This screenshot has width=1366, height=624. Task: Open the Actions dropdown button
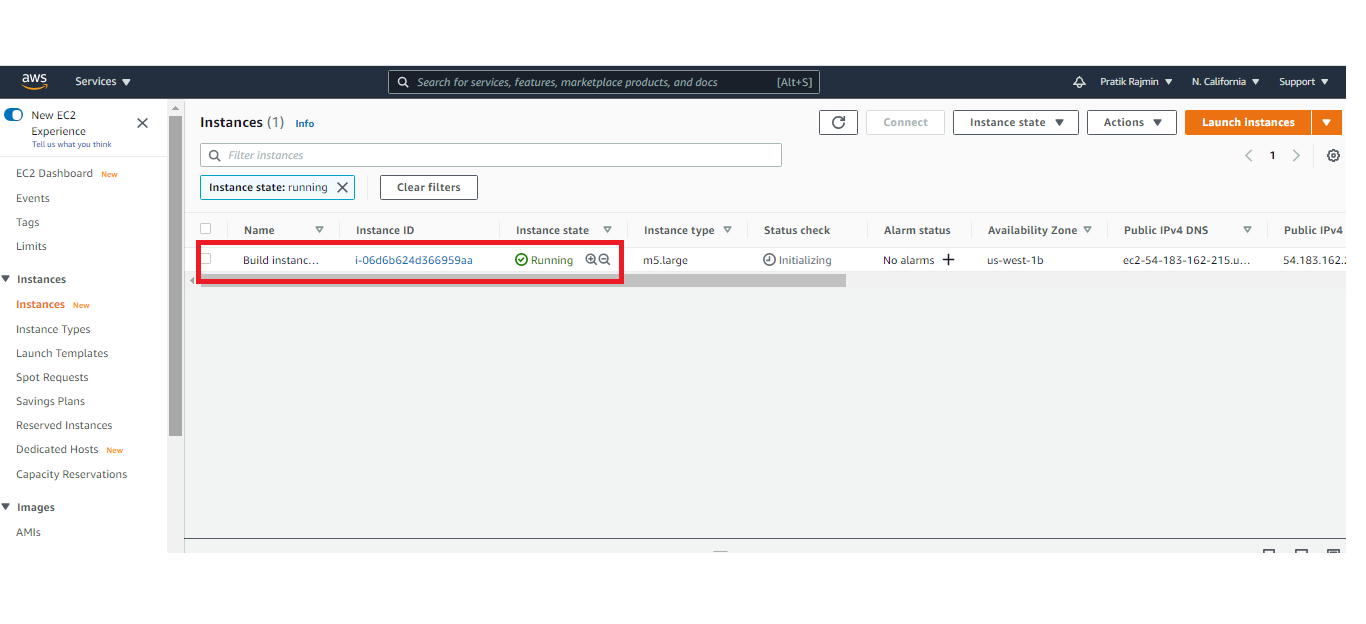[x=1132, y=122]
